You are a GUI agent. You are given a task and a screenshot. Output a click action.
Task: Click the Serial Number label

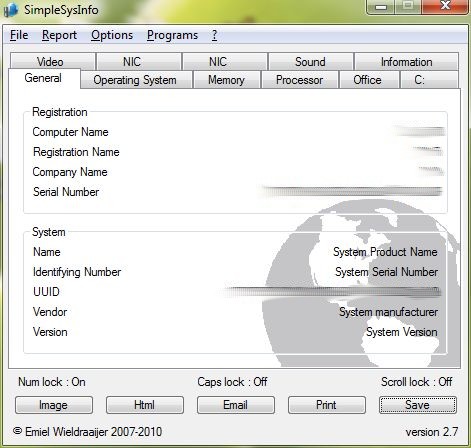pos(66,192)
